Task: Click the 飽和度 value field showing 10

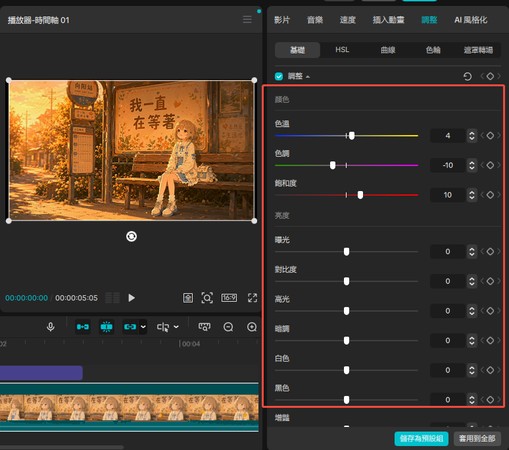Action: tap(448, 195)
